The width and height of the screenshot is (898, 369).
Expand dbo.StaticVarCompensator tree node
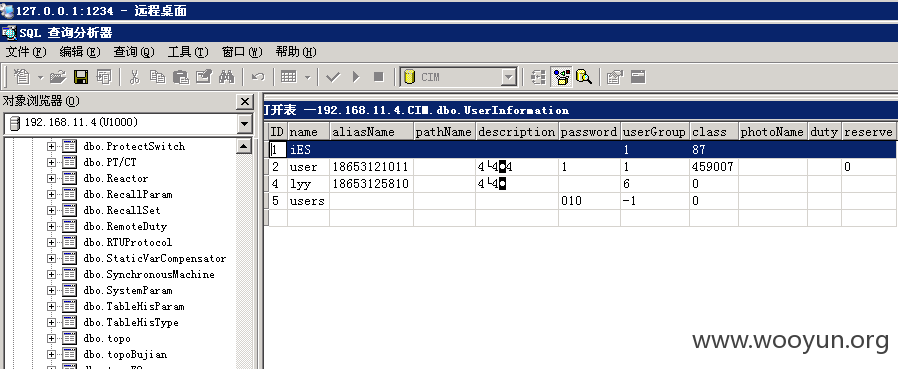(52, 258)
